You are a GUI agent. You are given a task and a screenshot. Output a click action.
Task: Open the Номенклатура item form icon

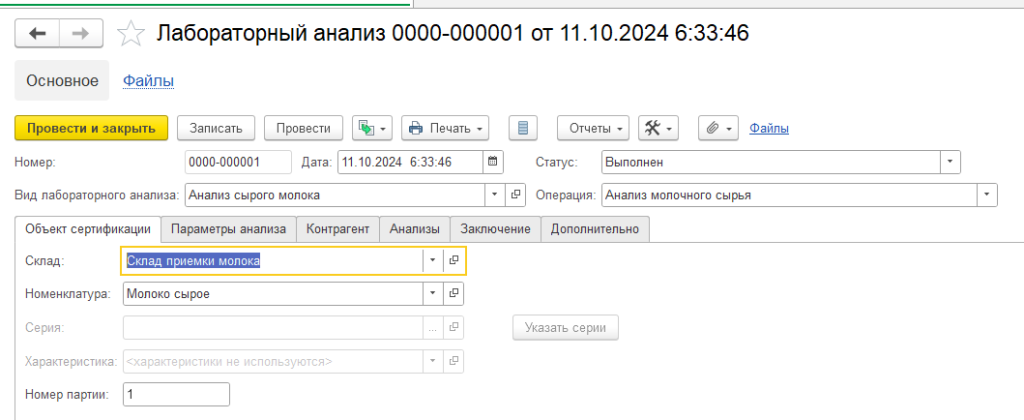(454, 294)
